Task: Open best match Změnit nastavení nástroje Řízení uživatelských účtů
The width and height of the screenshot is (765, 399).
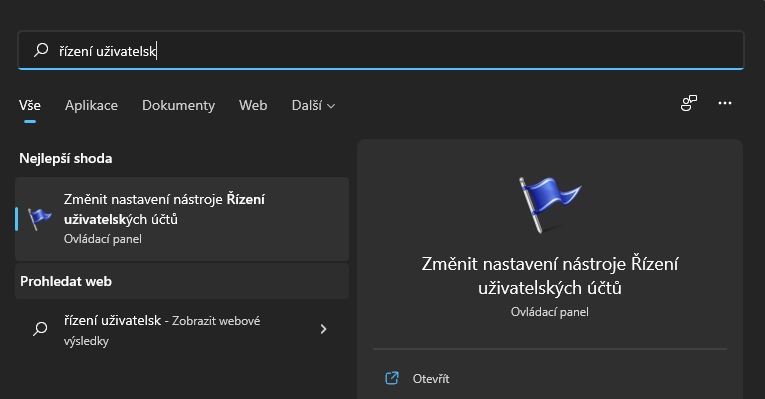Action: pos(182,219)
